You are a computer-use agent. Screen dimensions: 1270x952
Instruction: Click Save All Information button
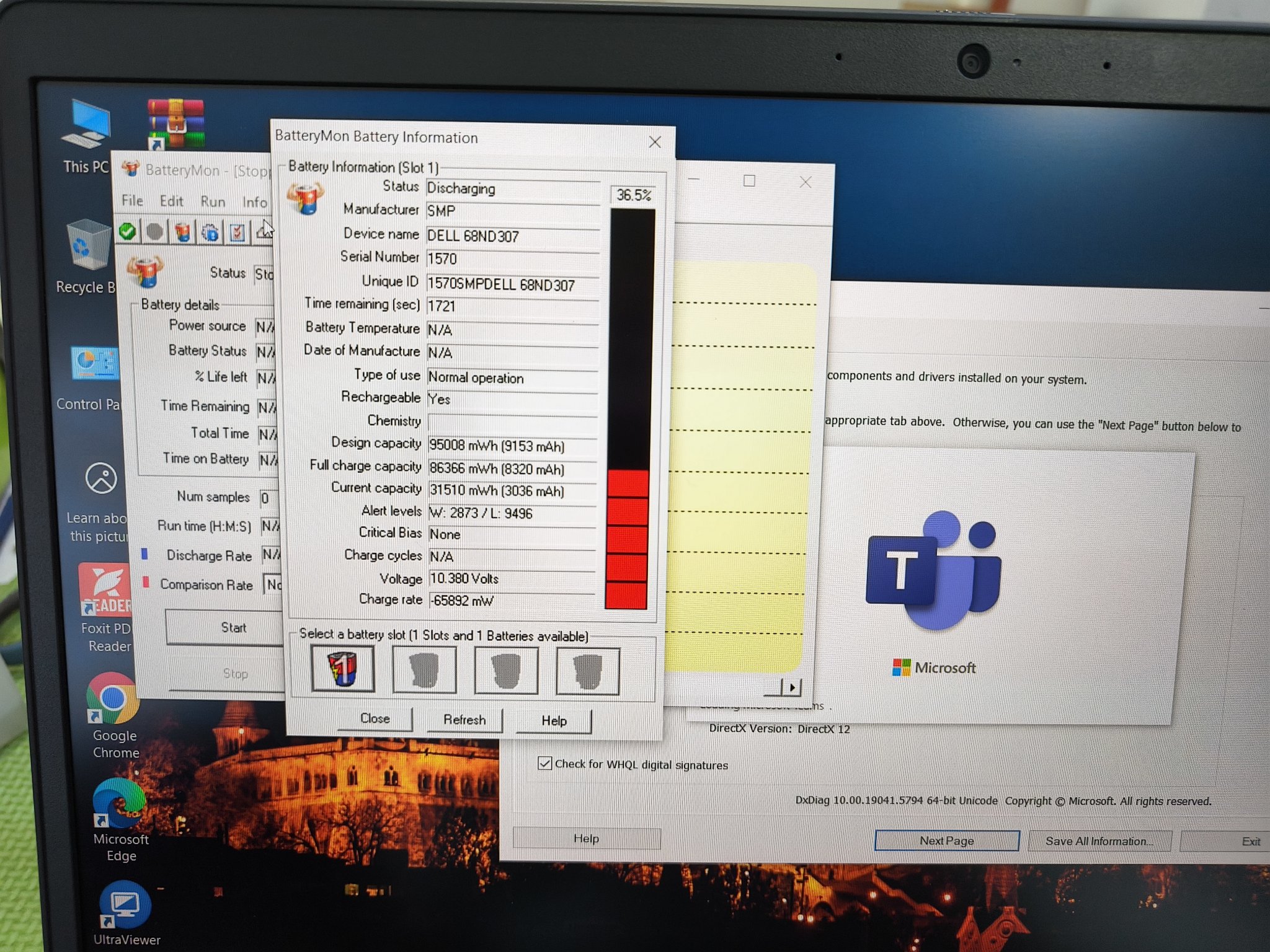coord(1099,841)
